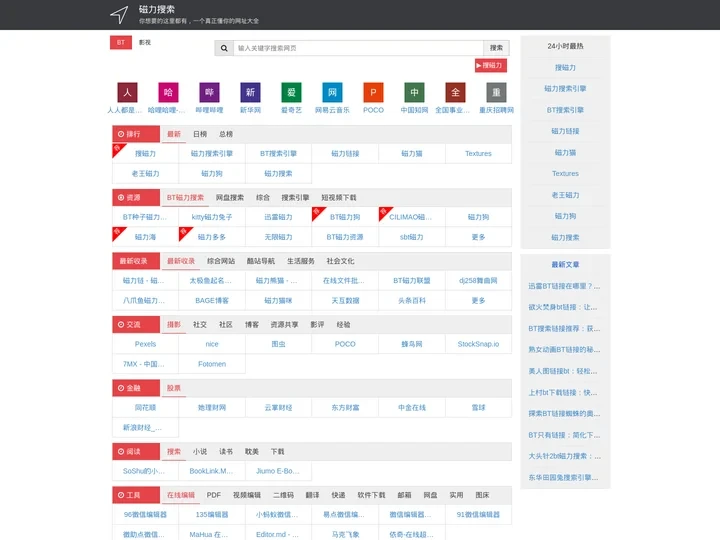This screenshot has height=540, width=720.
Task: Open the BAGE博客 link
Action: [212, 300]
